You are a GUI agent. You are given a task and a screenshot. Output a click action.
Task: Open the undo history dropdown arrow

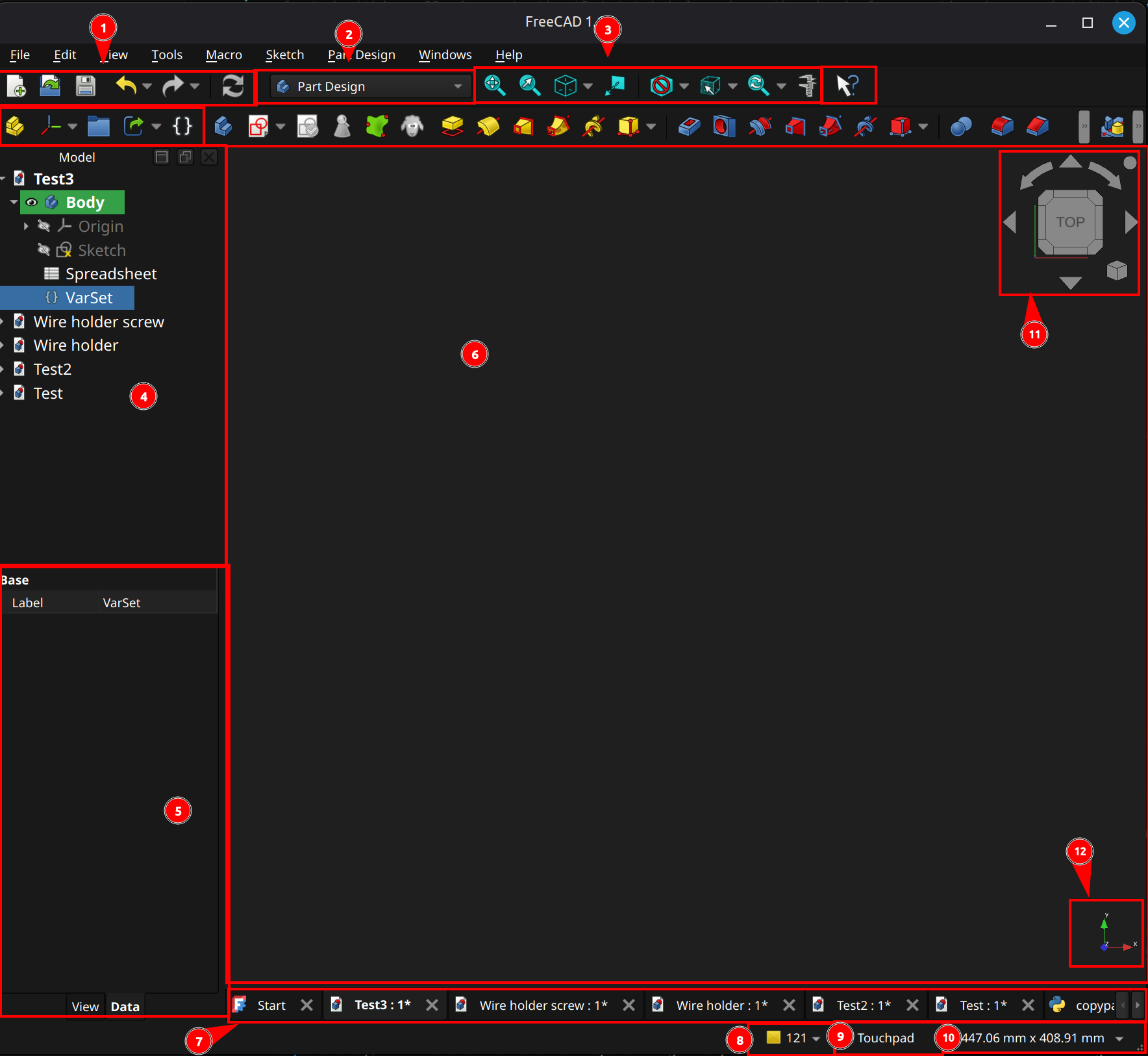[x=147, y=86]
